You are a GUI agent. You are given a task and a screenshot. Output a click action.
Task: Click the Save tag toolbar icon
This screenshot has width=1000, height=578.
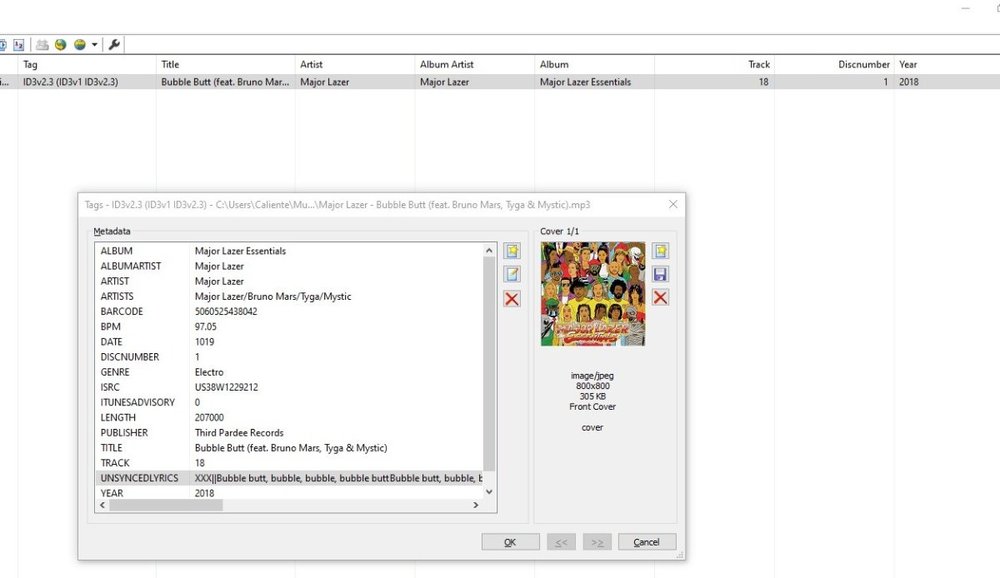click(5, 45)
